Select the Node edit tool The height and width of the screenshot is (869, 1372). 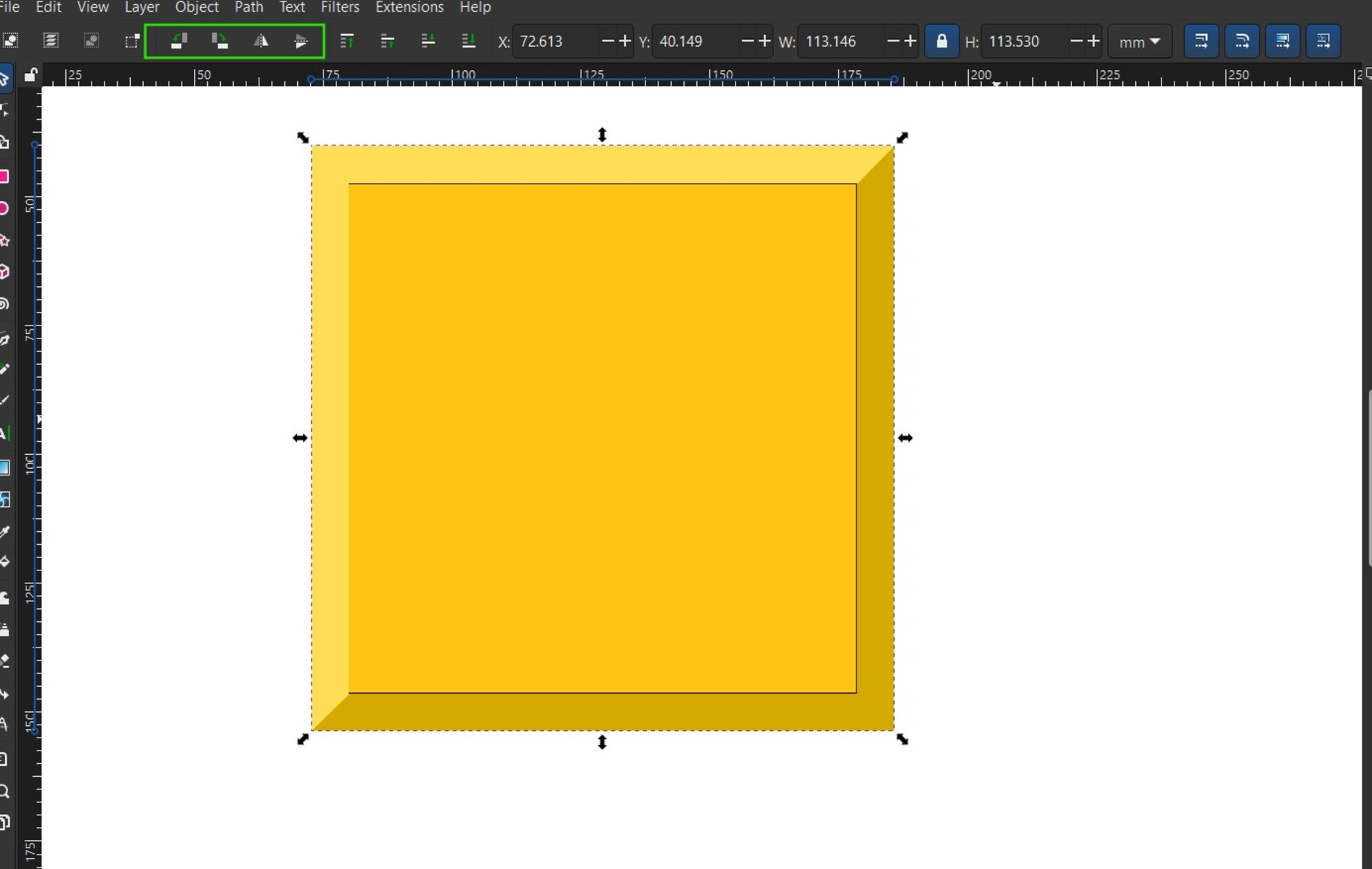4,110
